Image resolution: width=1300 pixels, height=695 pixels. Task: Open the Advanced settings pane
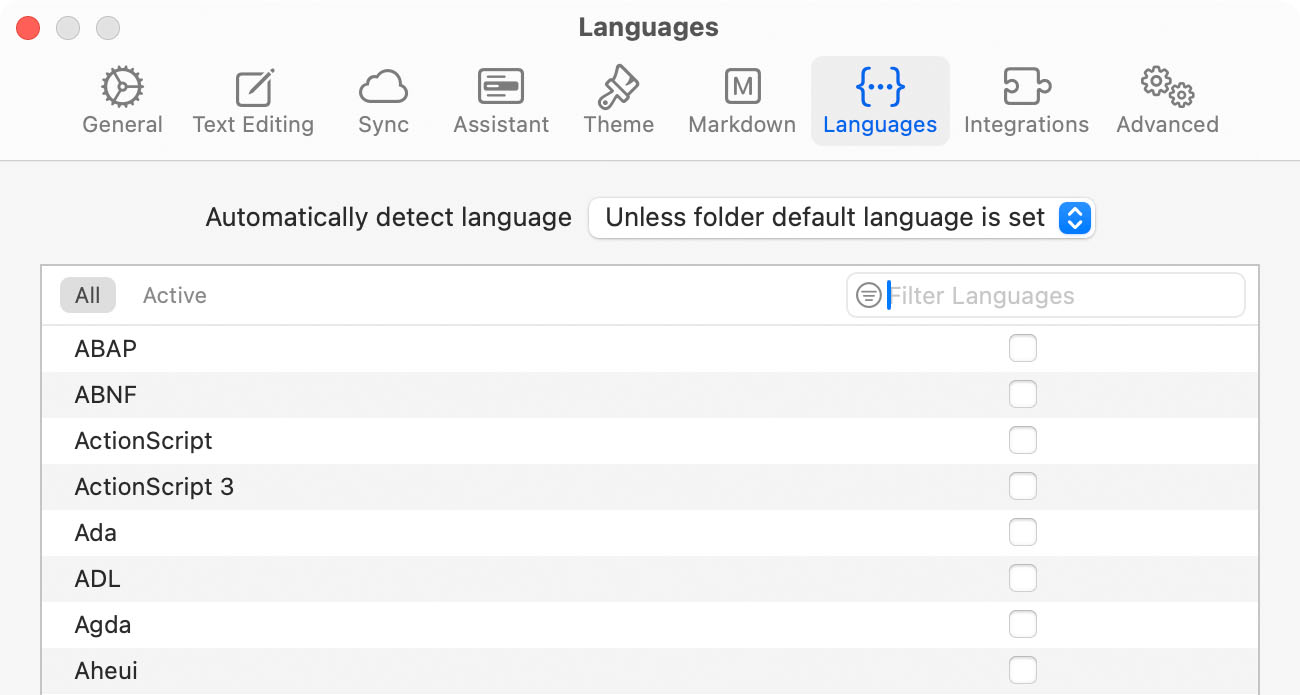[1166, 98]
